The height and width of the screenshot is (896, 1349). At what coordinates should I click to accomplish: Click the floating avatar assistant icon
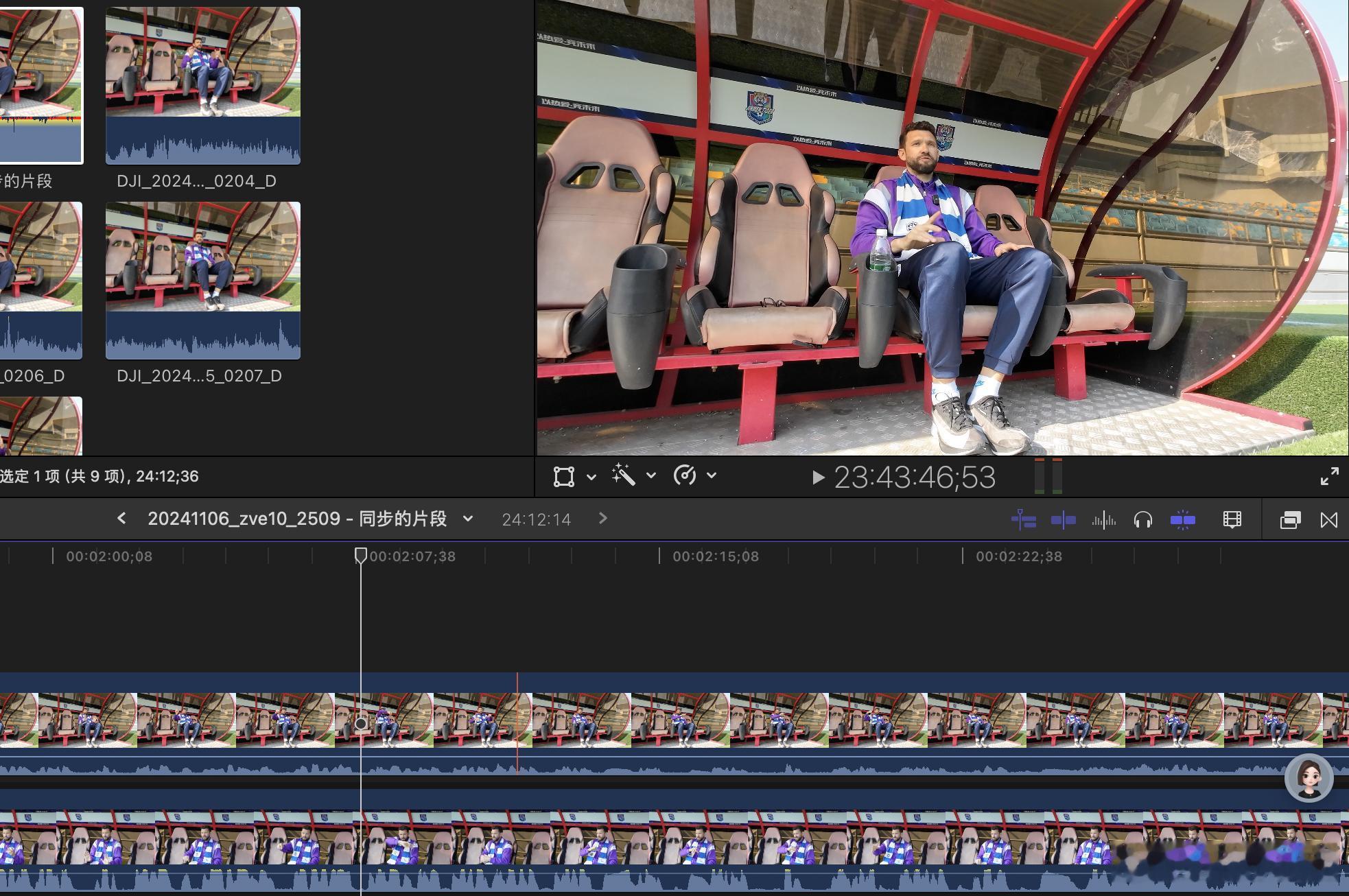(x=1309, y=778)
